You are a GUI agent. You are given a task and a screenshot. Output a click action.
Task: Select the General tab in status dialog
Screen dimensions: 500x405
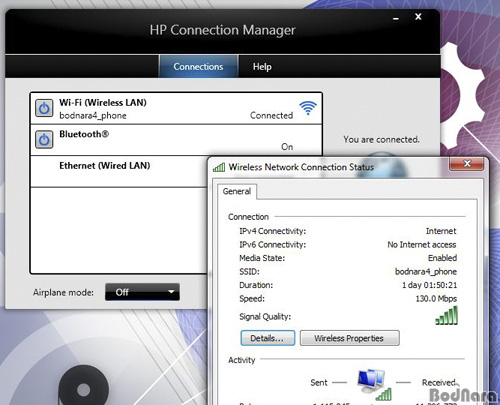(x=237, y=191)
